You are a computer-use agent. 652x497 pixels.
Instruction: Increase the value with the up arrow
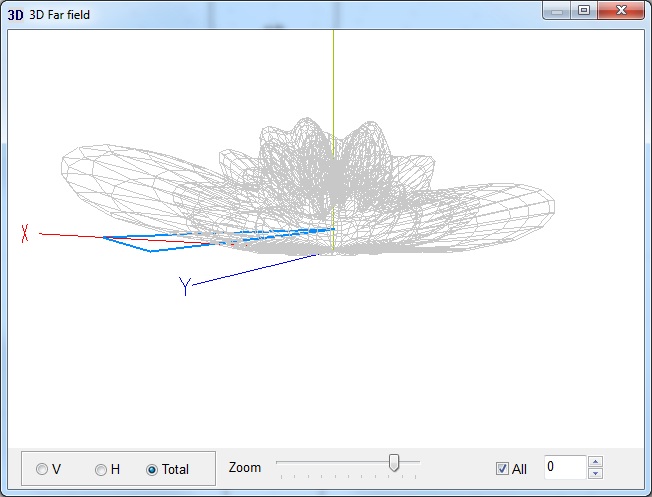tap(595, 461)
